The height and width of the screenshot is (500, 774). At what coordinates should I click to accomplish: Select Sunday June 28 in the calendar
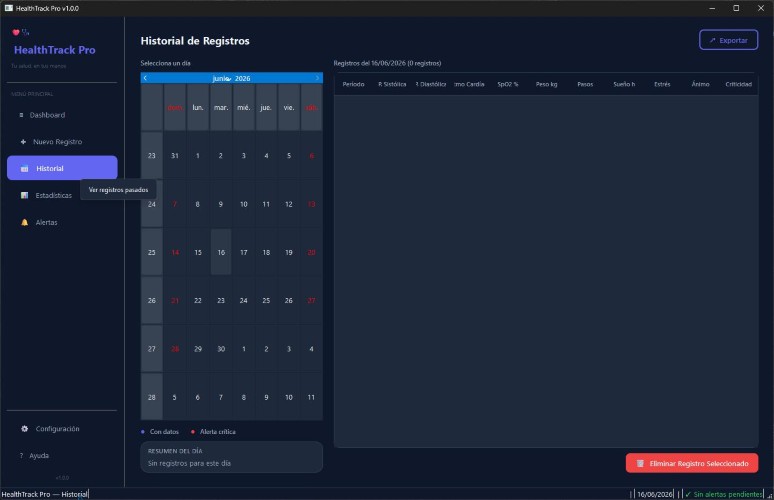[175, 349]
